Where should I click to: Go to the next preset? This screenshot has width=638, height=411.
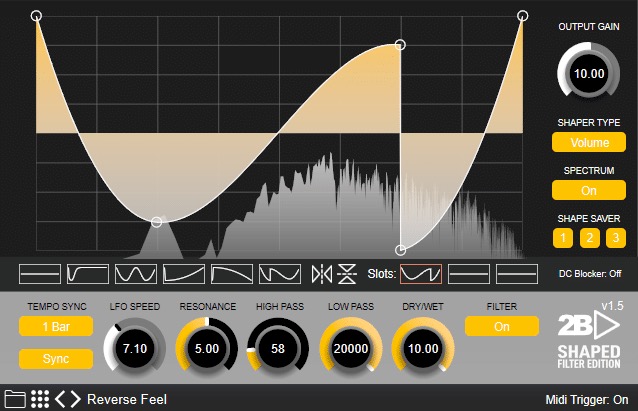click(x=76, y=399)
